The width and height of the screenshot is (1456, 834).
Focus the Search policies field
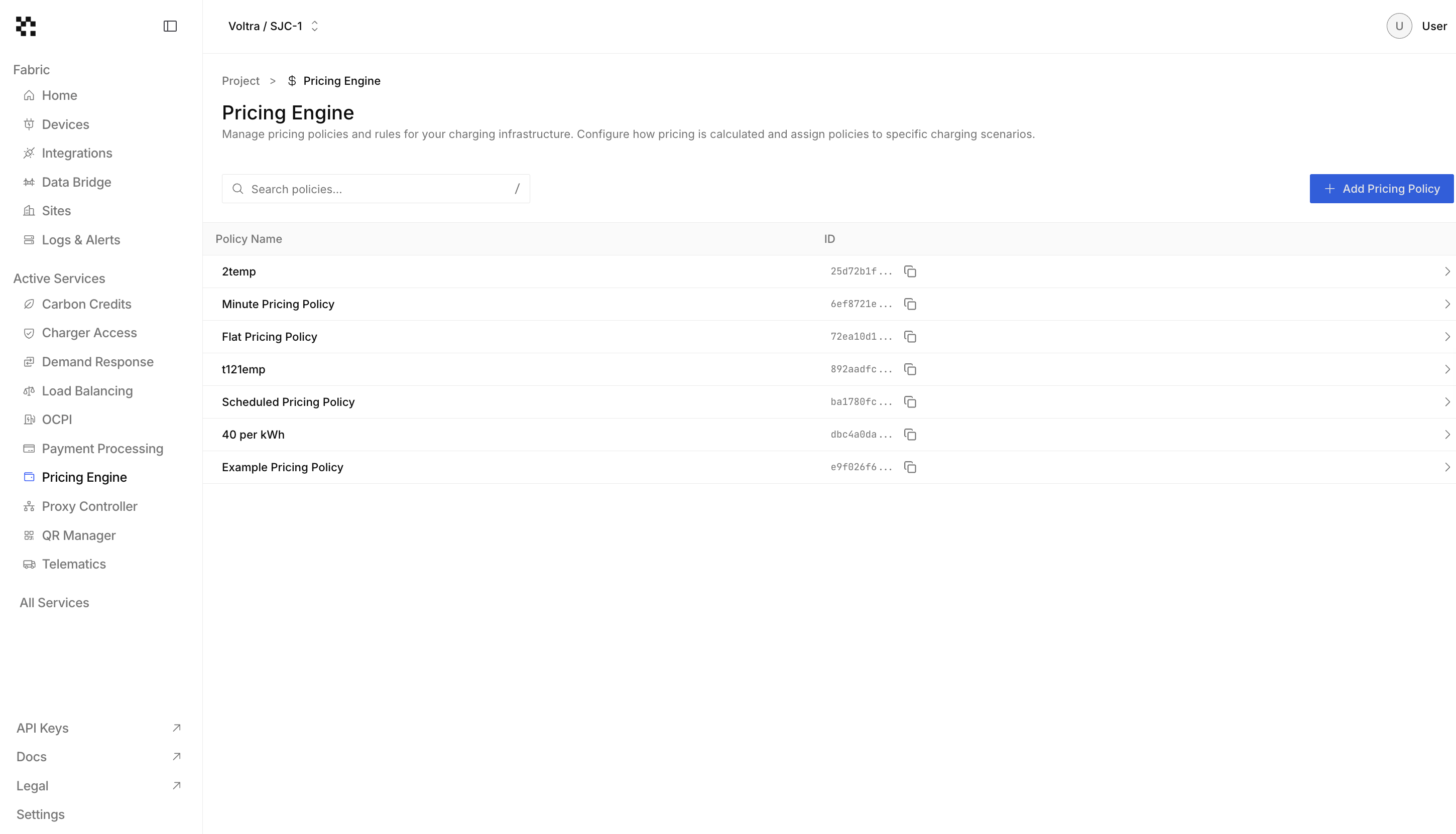[x=376, y=189]
